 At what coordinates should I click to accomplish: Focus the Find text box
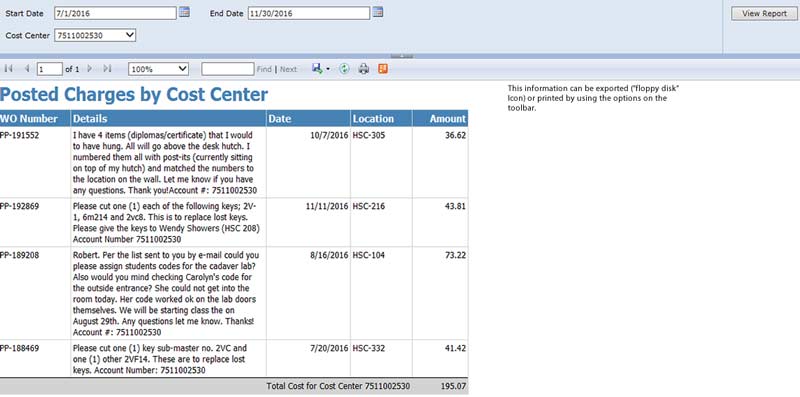coord(228,69)
